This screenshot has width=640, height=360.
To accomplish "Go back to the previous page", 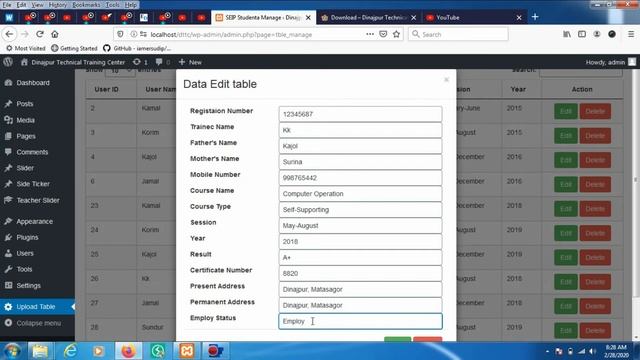I will click(x=9, y=34).
